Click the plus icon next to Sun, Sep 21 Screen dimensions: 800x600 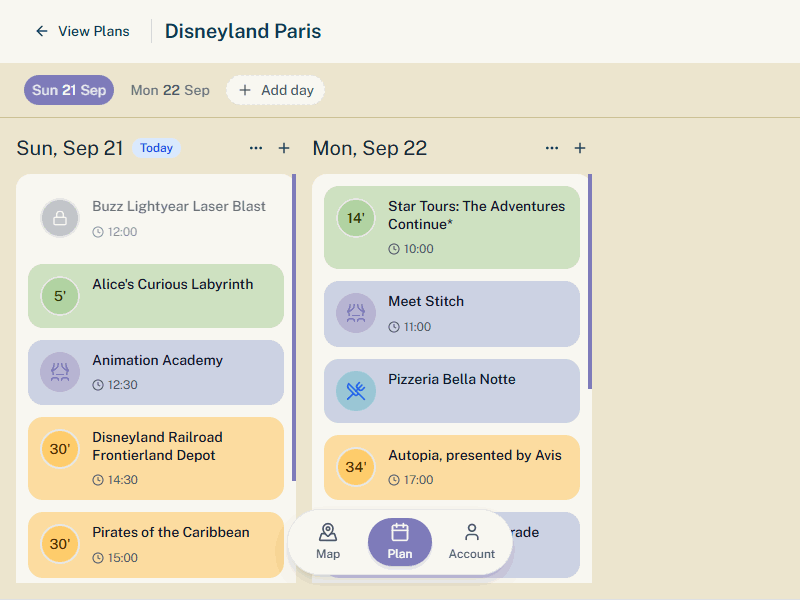(x=284, y=148)
